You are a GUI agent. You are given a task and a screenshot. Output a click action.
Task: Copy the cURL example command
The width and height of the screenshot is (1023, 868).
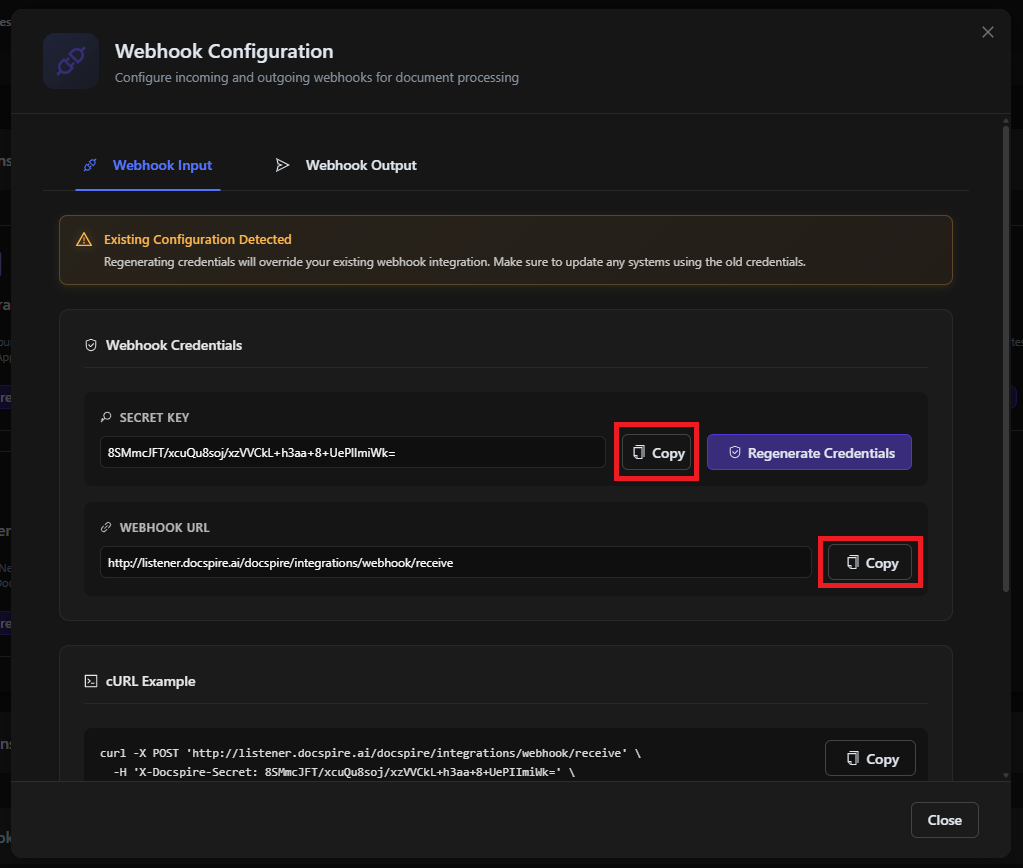pos(870,759)
